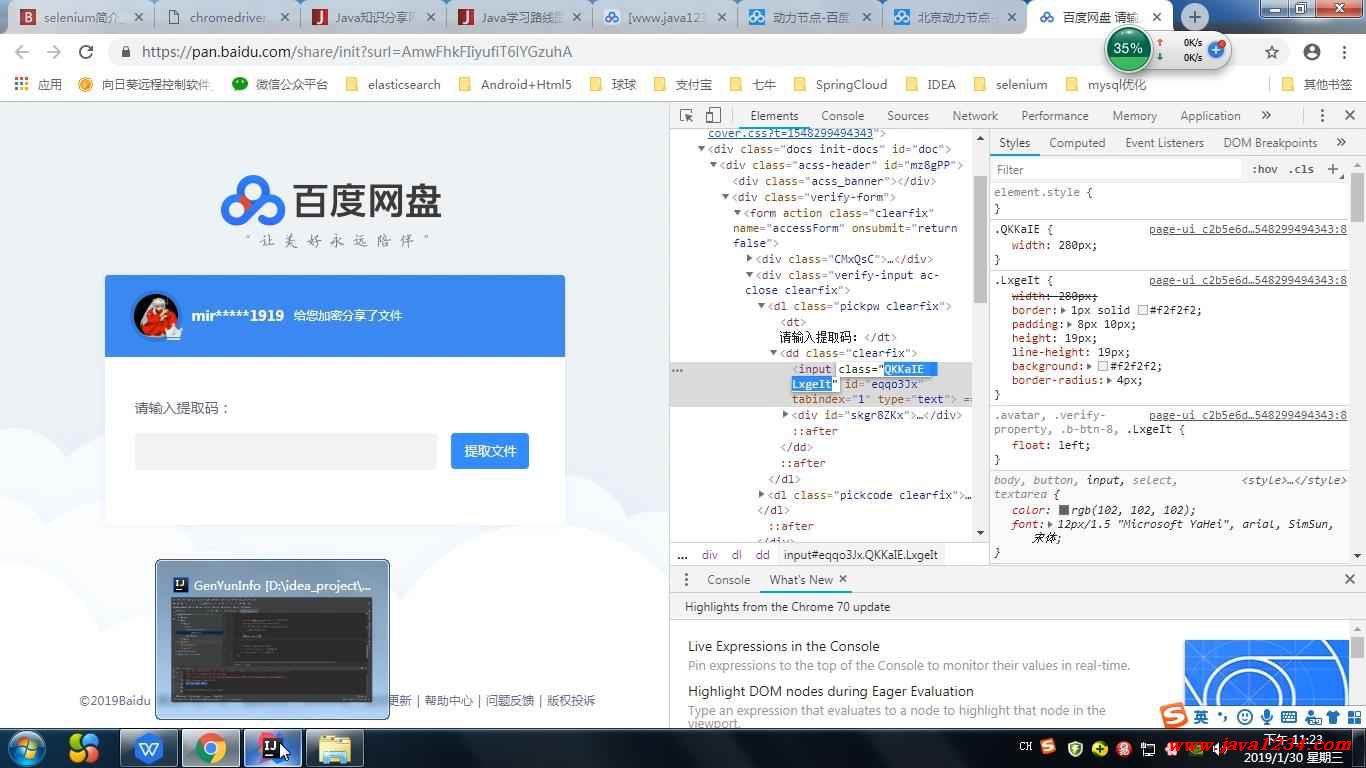This screenshot has height=768, width=1366.
Task: Expand the border property shorthand triangle
Action: pos(1064,310)
